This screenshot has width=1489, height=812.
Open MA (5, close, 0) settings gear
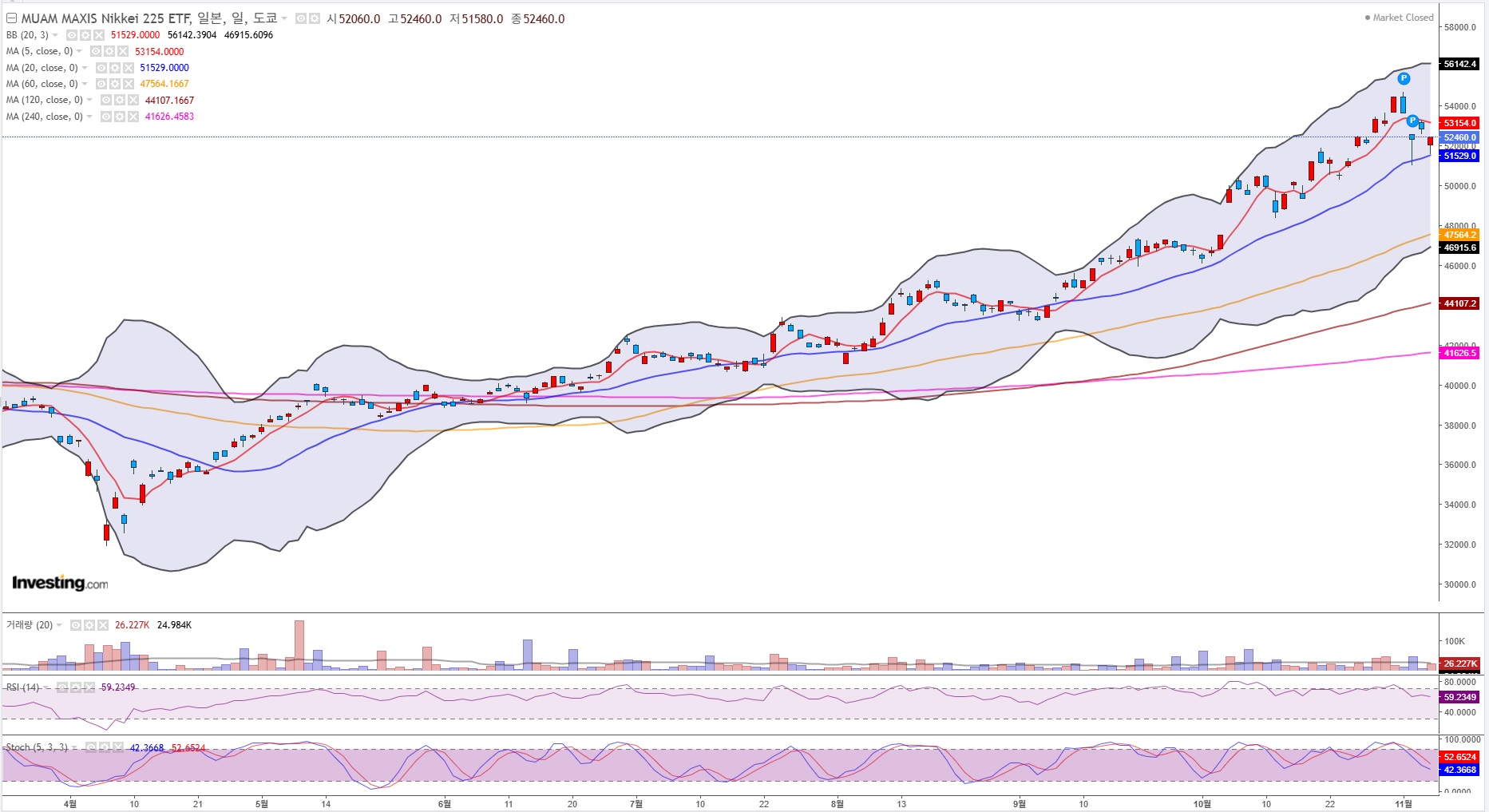tap(109, 51)
